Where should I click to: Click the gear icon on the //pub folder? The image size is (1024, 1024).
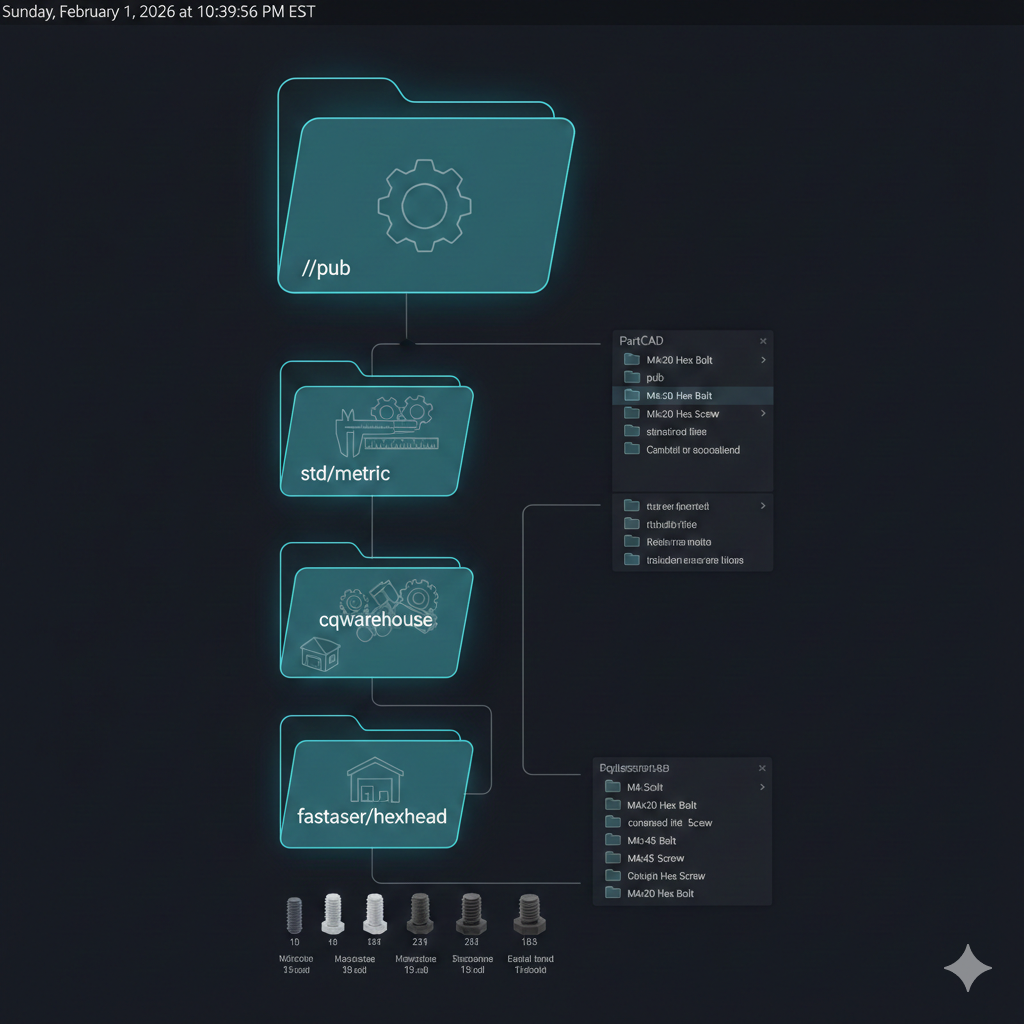pyautogui.click(x=424, y=207)
